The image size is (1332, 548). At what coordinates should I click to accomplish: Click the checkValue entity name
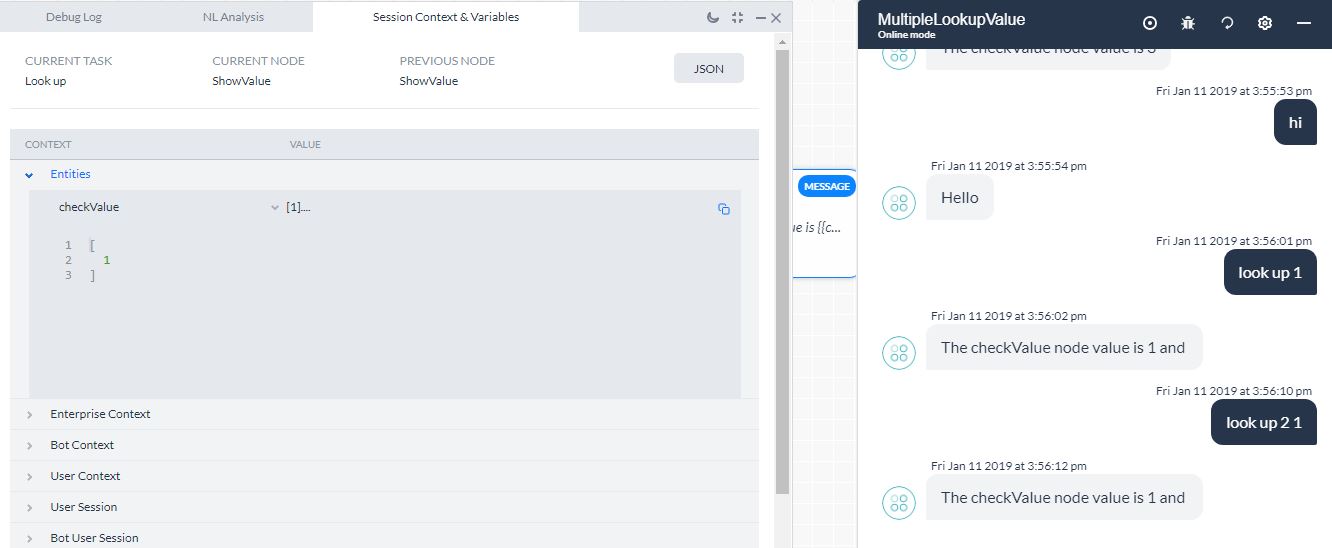[x=89, y=207]
